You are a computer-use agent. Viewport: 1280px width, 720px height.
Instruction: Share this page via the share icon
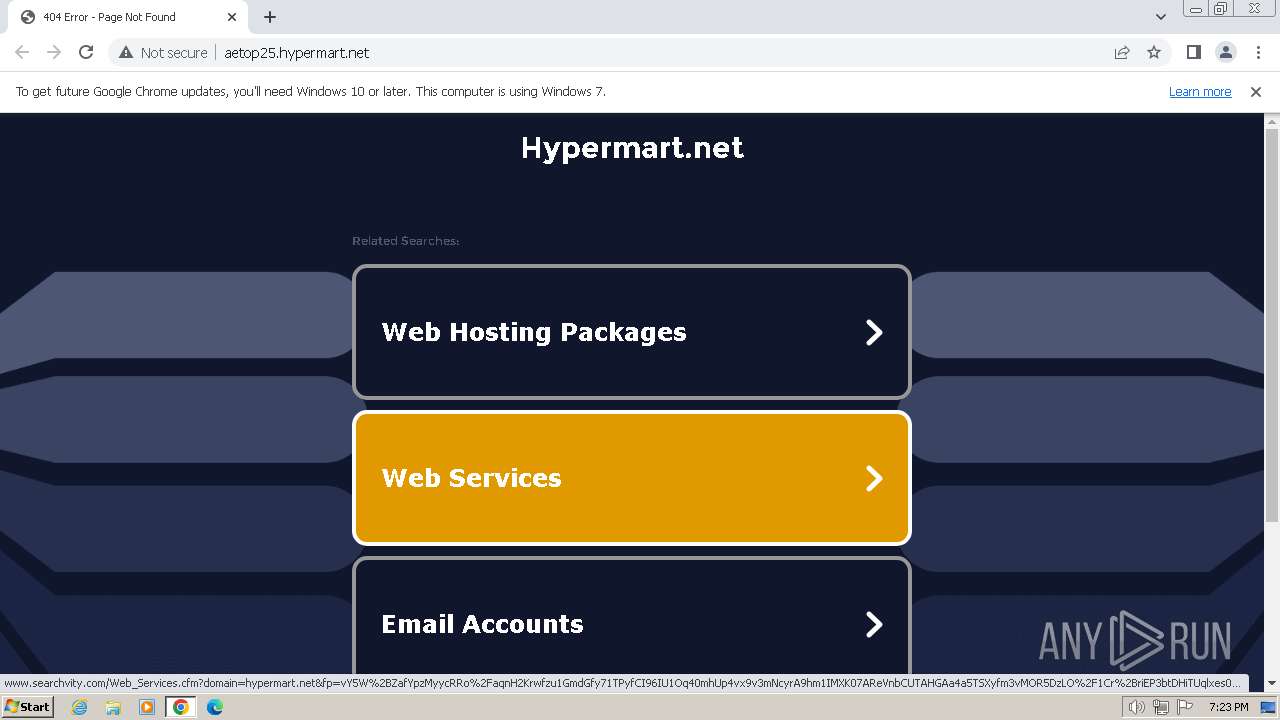[1122, 53]
